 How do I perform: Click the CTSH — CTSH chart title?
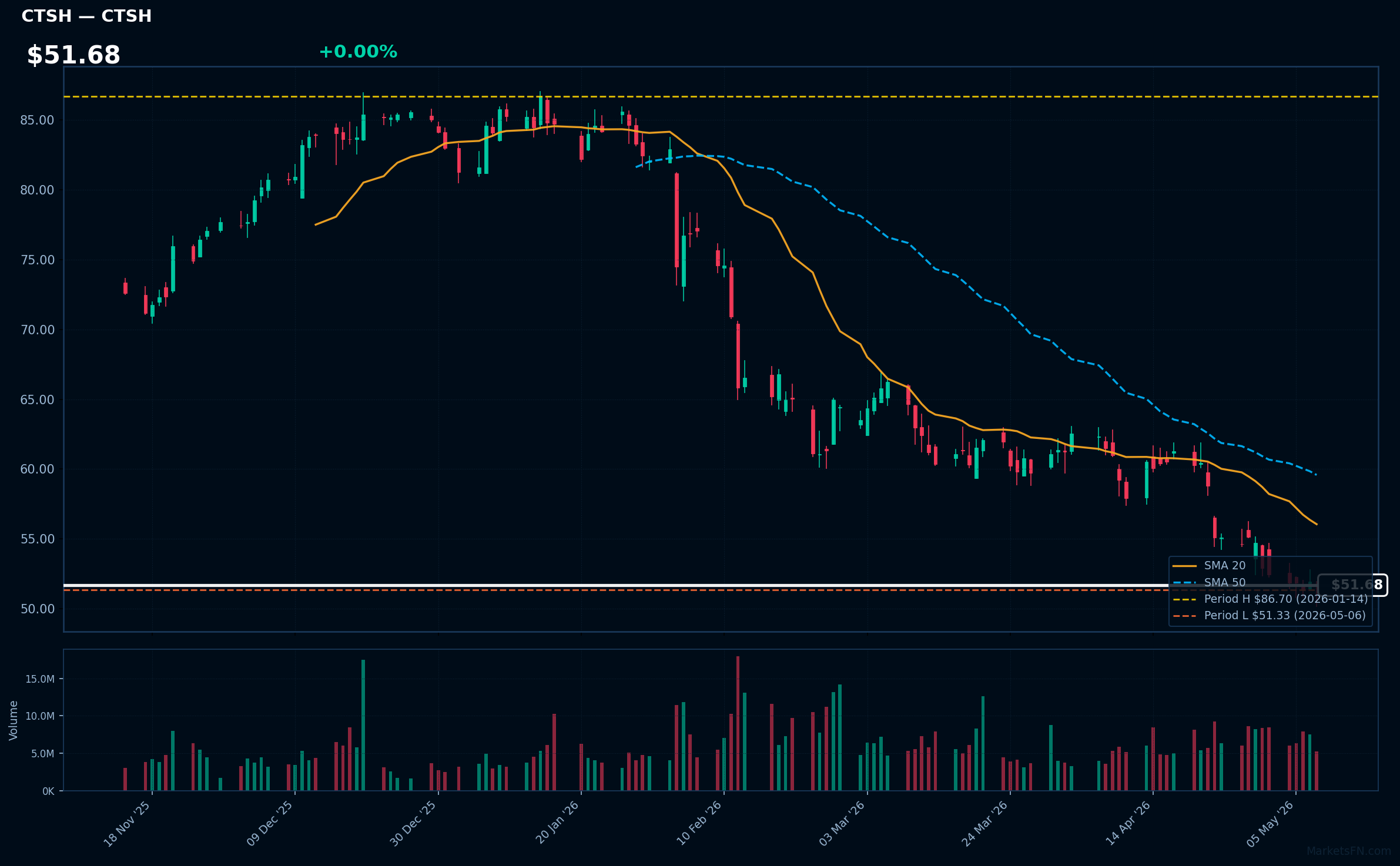tap(86, 16)
